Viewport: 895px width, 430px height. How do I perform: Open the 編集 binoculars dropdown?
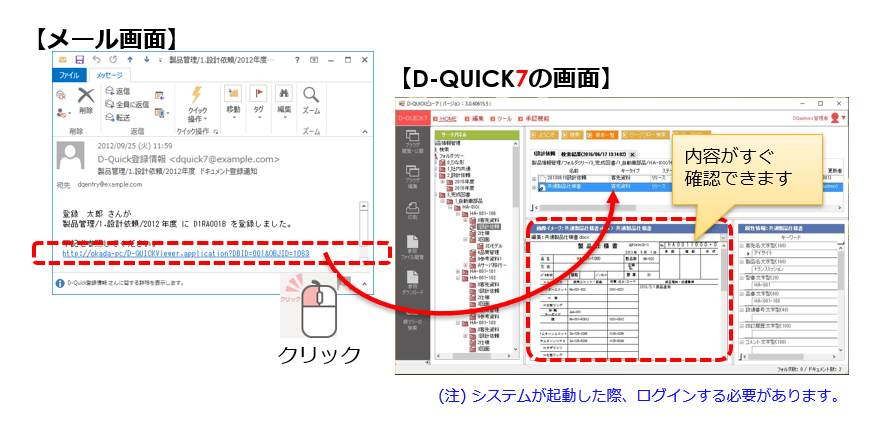click(284, 103)
